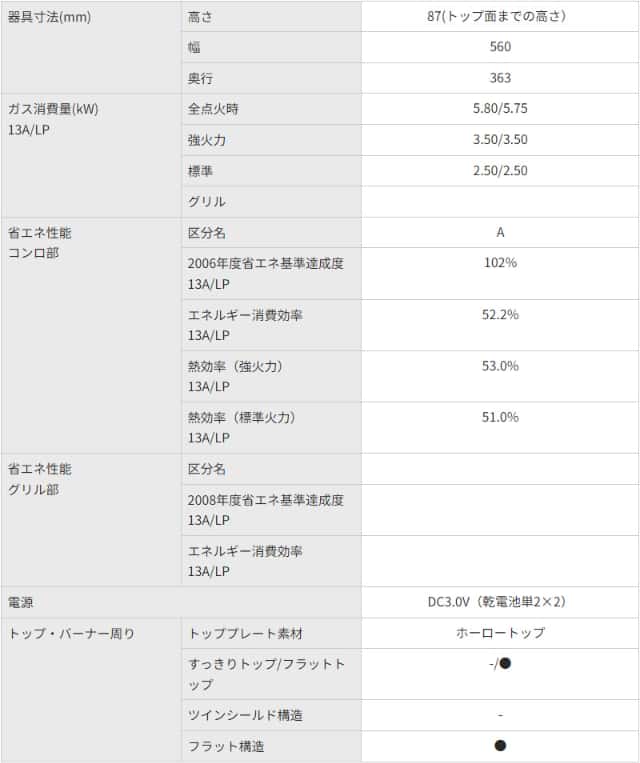Select the 標準 value 2.50/2.50
Screen dimensions: 640x763
[500, 170]
